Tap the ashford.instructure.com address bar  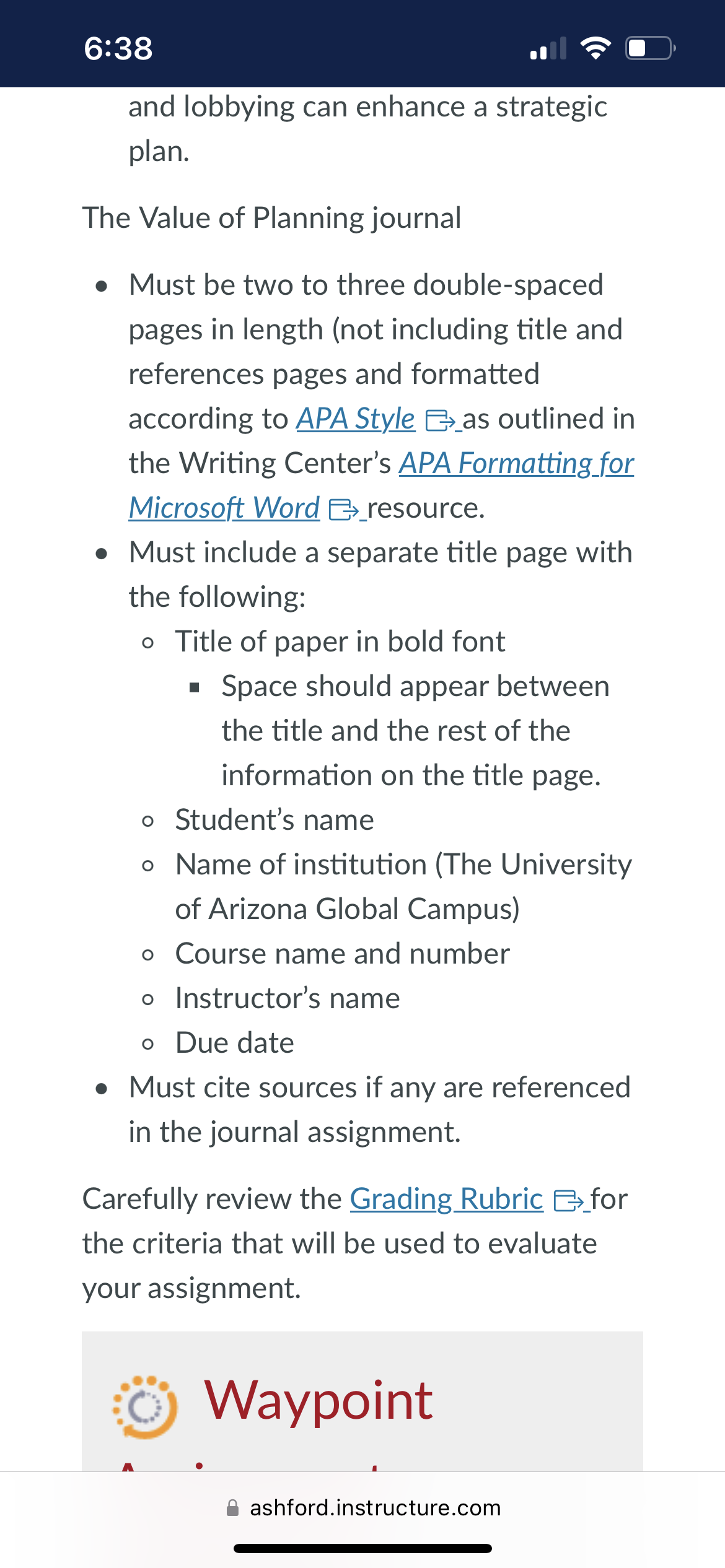(x=363, y=1508)
